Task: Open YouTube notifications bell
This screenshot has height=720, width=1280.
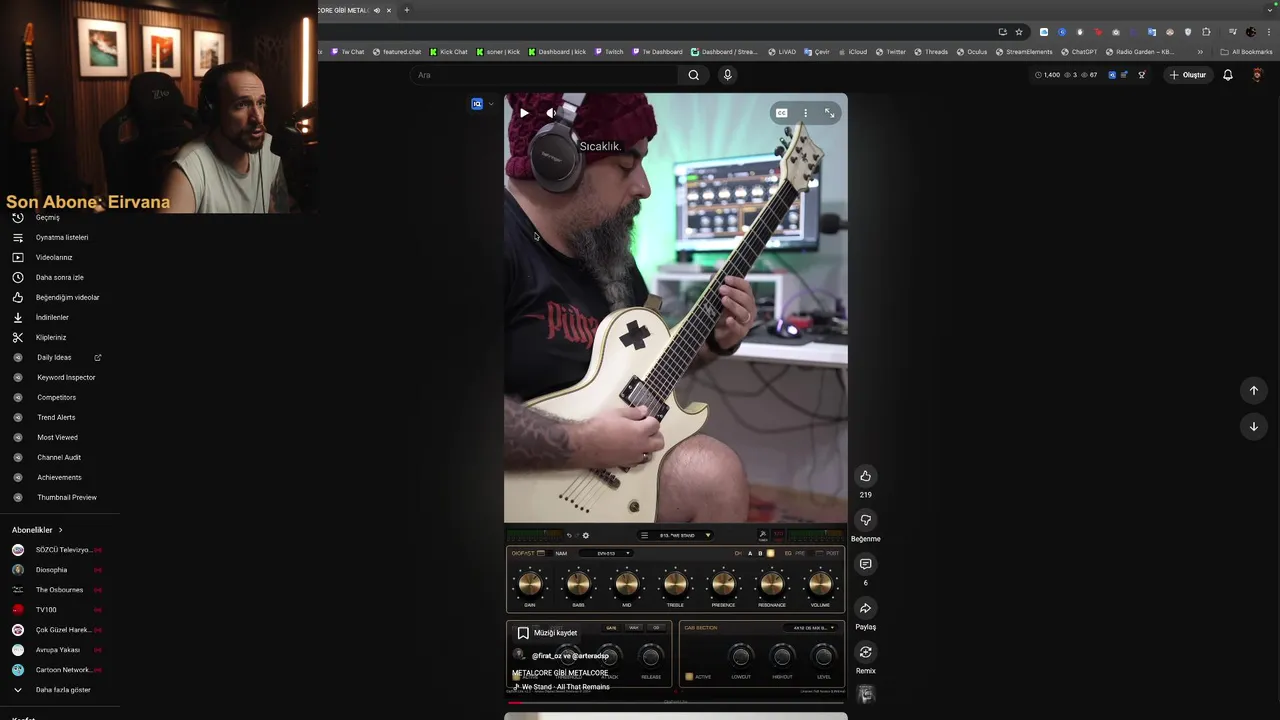Action: (x=1228, y=75)
